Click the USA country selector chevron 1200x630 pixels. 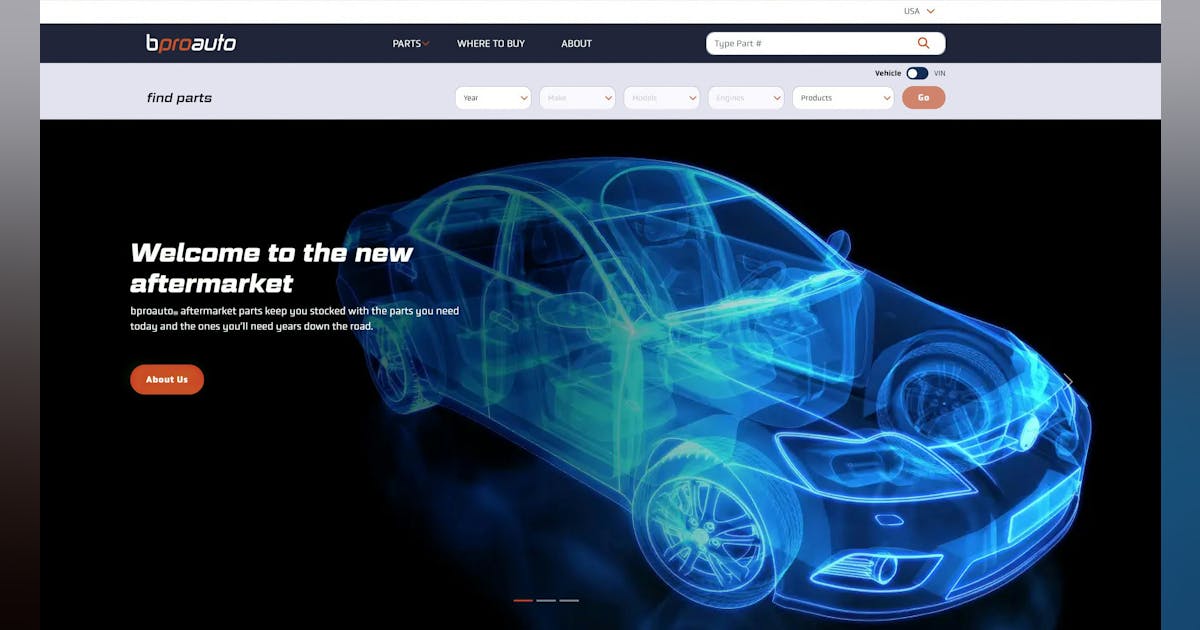coord(931,11)
